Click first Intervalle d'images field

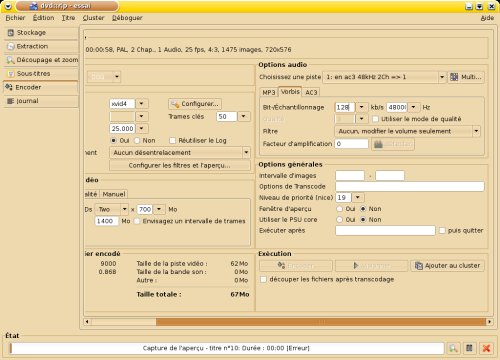click(x=350, y=176)
